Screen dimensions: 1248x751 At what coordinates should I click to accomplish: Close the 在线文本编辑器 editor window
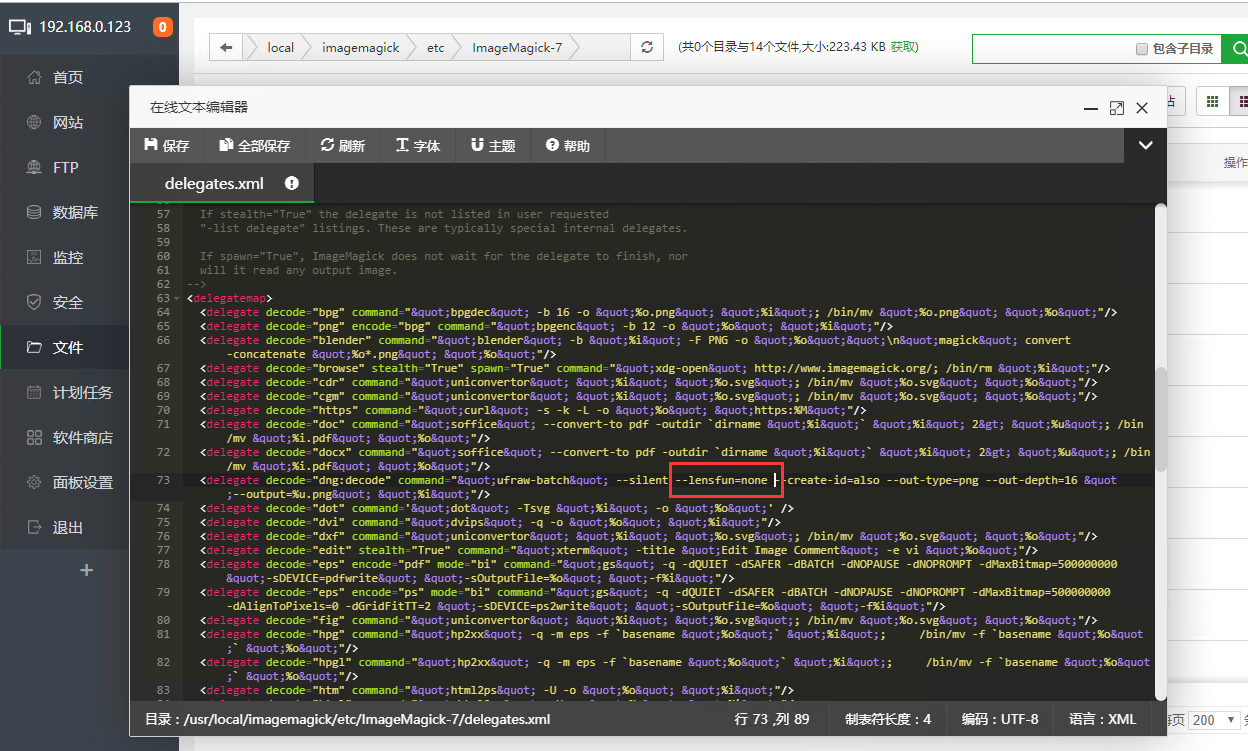pyautogui.click(x=1142, y=107)
